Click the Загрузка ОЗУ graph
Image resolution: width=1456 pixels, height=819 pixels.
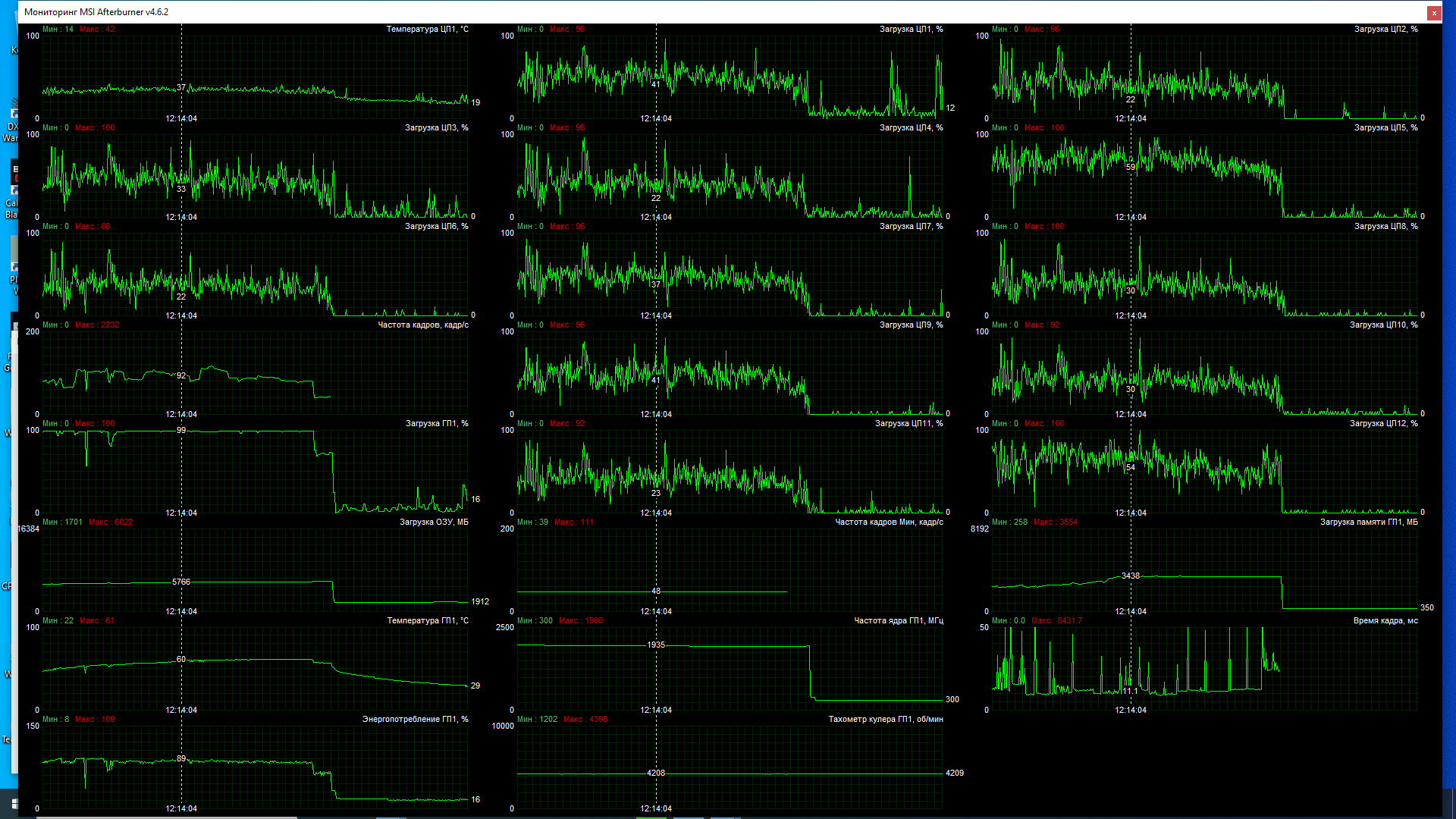click(255, 569)
